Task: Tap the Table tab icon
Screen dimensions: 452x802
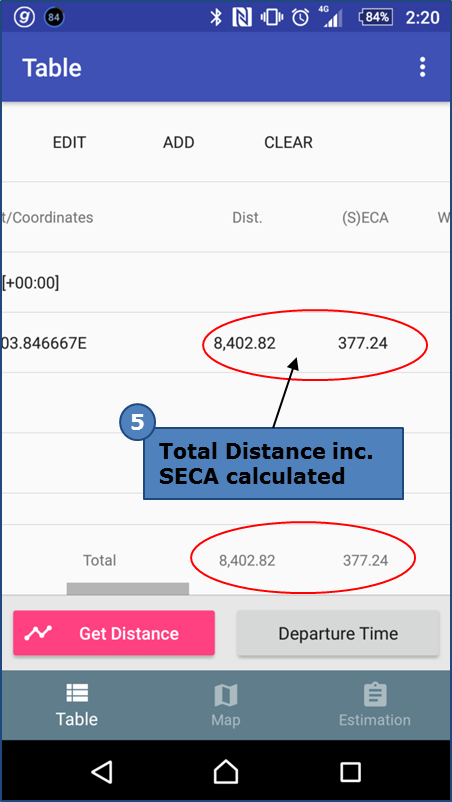Action: tap(77, 693)
